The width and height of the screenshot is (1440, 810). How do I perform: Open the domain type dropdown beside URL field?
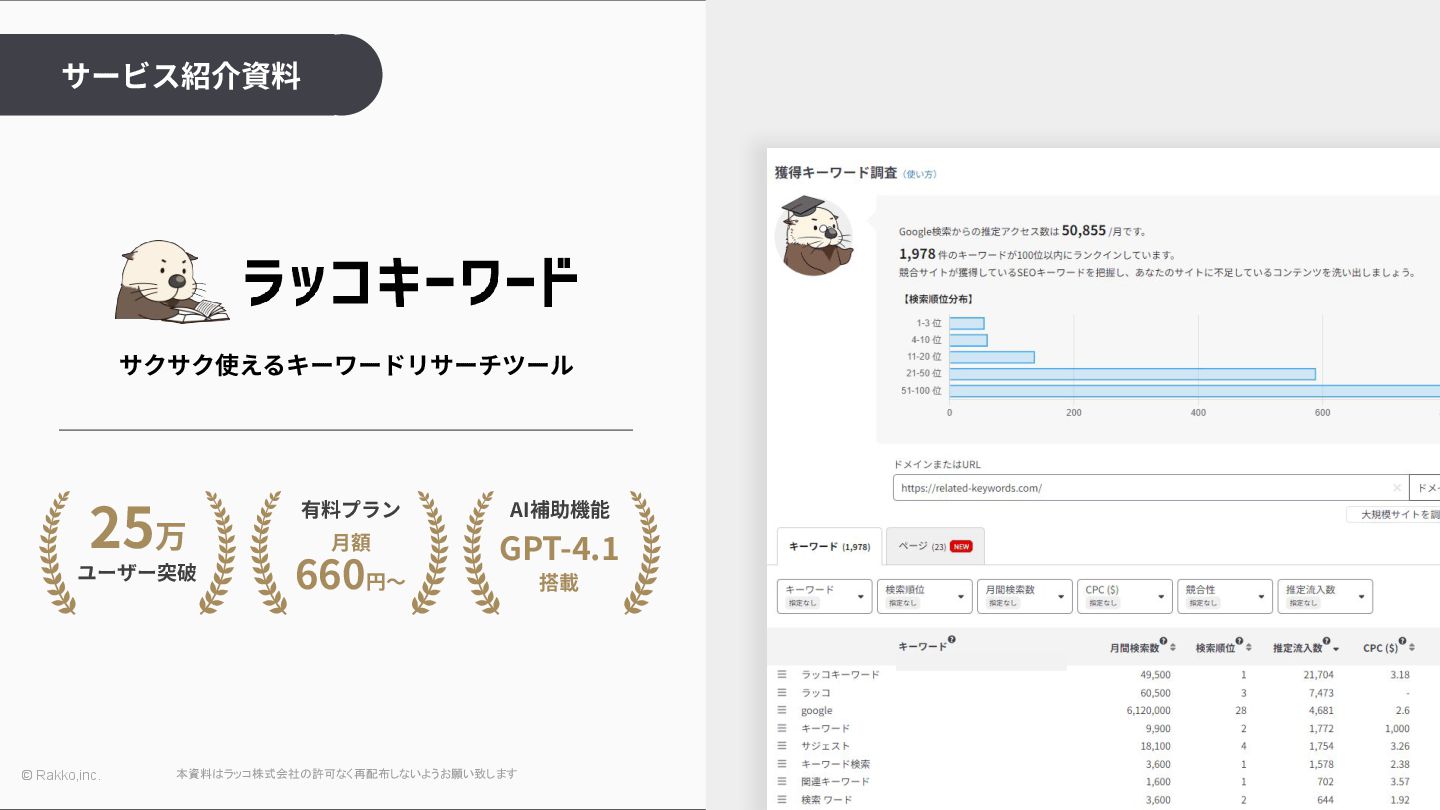click(1425, 488)
